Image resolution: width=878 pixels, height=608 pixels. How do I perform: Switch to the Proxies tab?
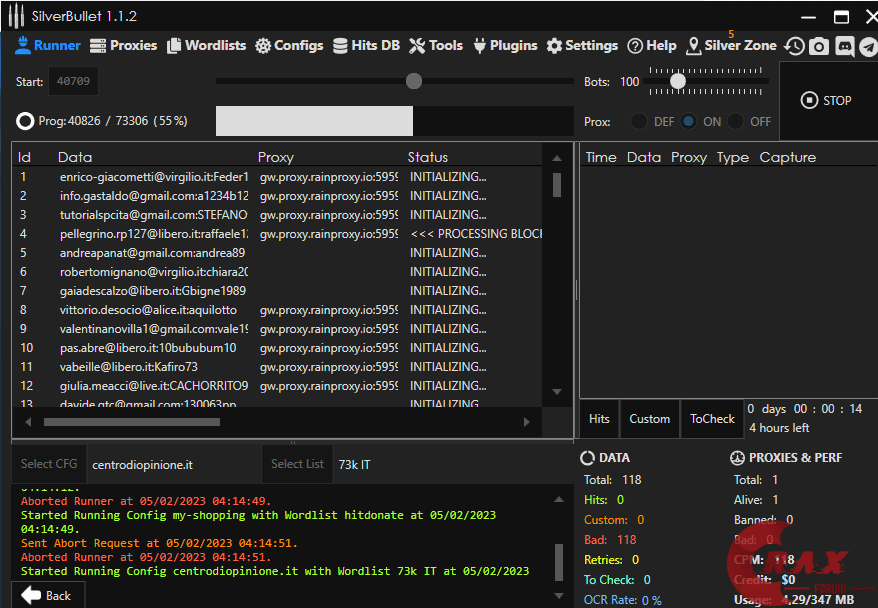click(x=124, y=45)
